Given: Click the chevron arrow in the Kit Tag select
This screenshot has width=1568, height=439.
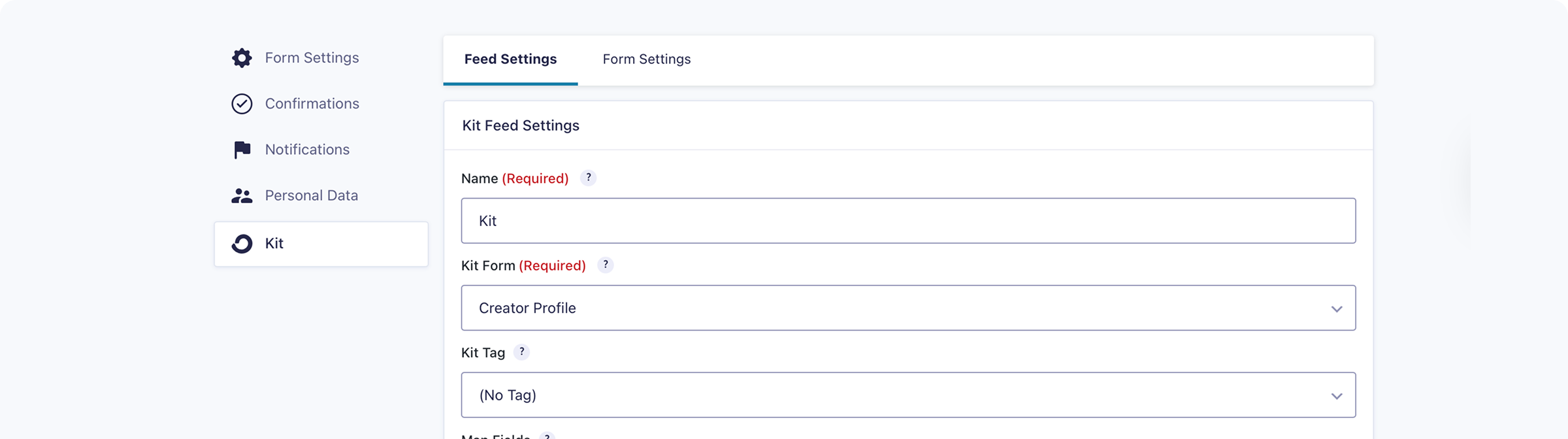Looking at the screenshot, I should (x=1337, y=396).
